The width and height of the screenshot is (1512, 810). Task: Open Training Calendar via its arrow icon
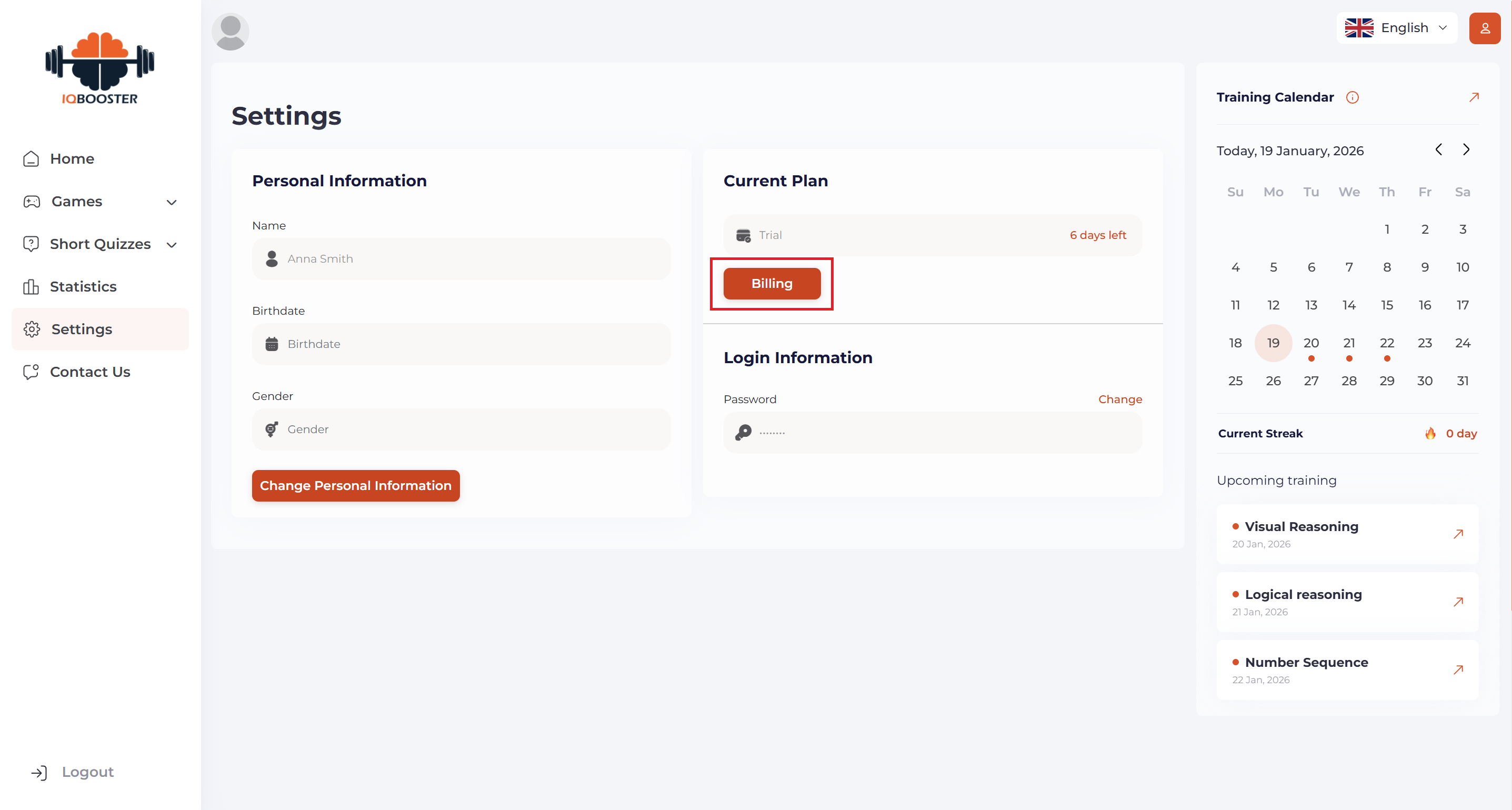[1473, 97]
